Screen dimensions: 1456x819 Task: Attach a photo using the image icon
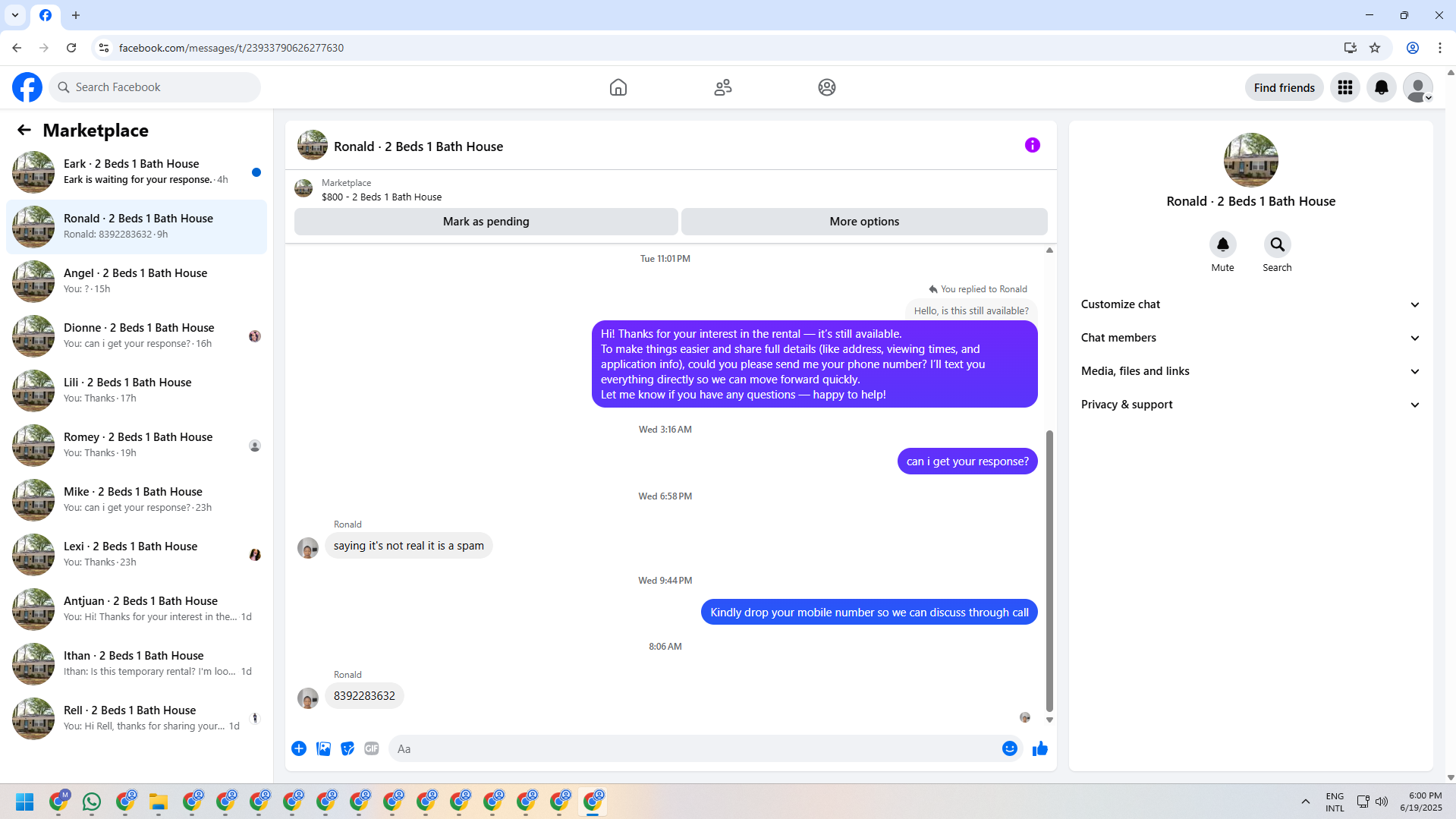click(323, 748)
